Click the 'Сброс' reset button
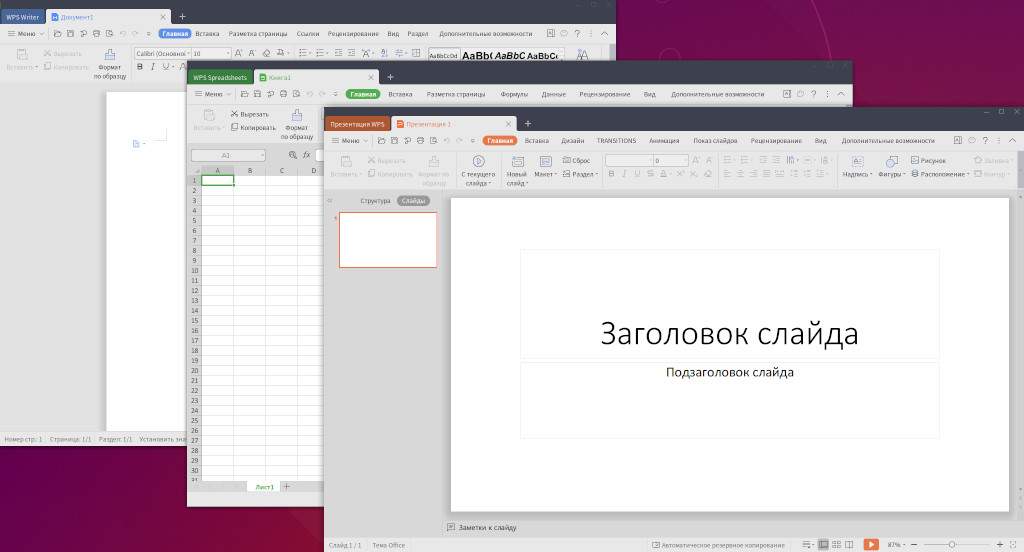 (576, 160)
